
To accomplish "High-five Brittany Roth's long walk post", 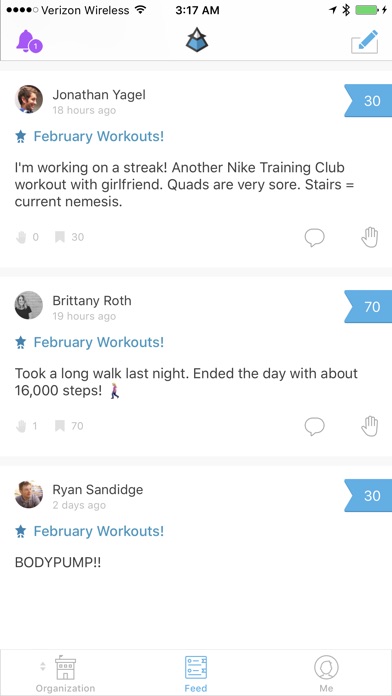I will (369, 426).
